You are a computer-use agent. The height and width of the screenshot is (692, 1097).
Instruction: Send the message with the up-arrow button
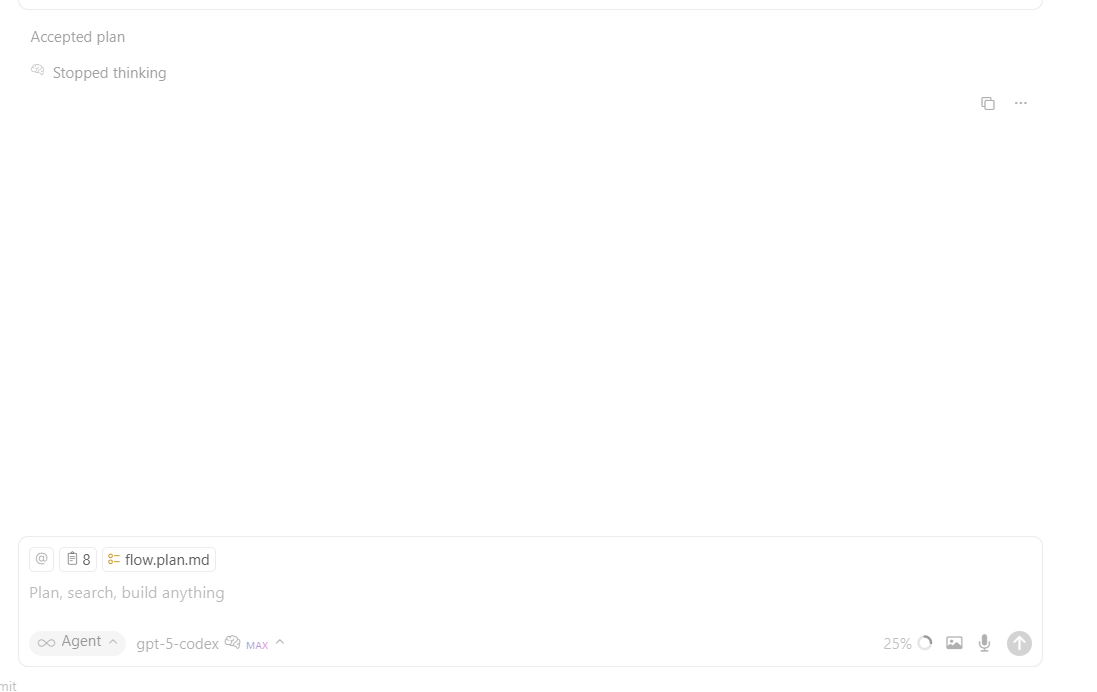pyautogui.click(x=1019, y=643)
